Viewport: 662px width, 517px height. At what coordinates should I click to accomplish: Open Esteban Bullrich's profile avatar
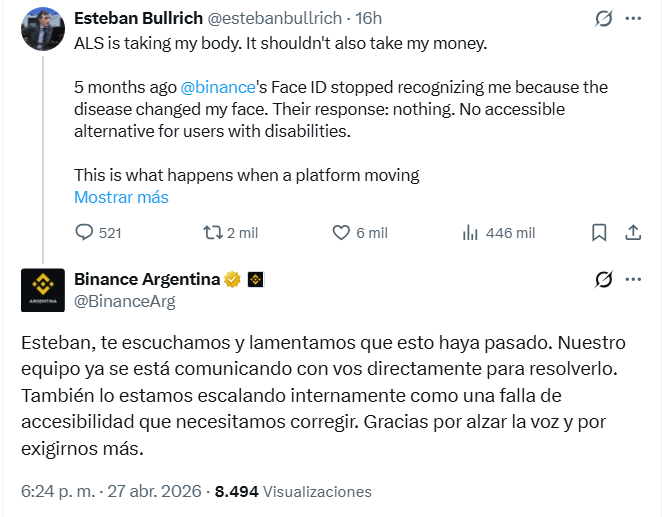click(x=42, y=29)
